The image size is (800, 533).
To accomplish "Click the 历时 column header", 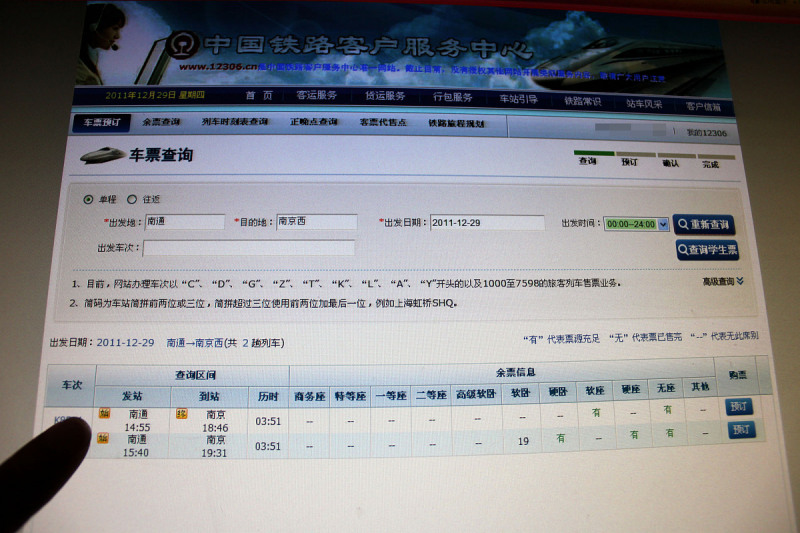I will 268,396.
